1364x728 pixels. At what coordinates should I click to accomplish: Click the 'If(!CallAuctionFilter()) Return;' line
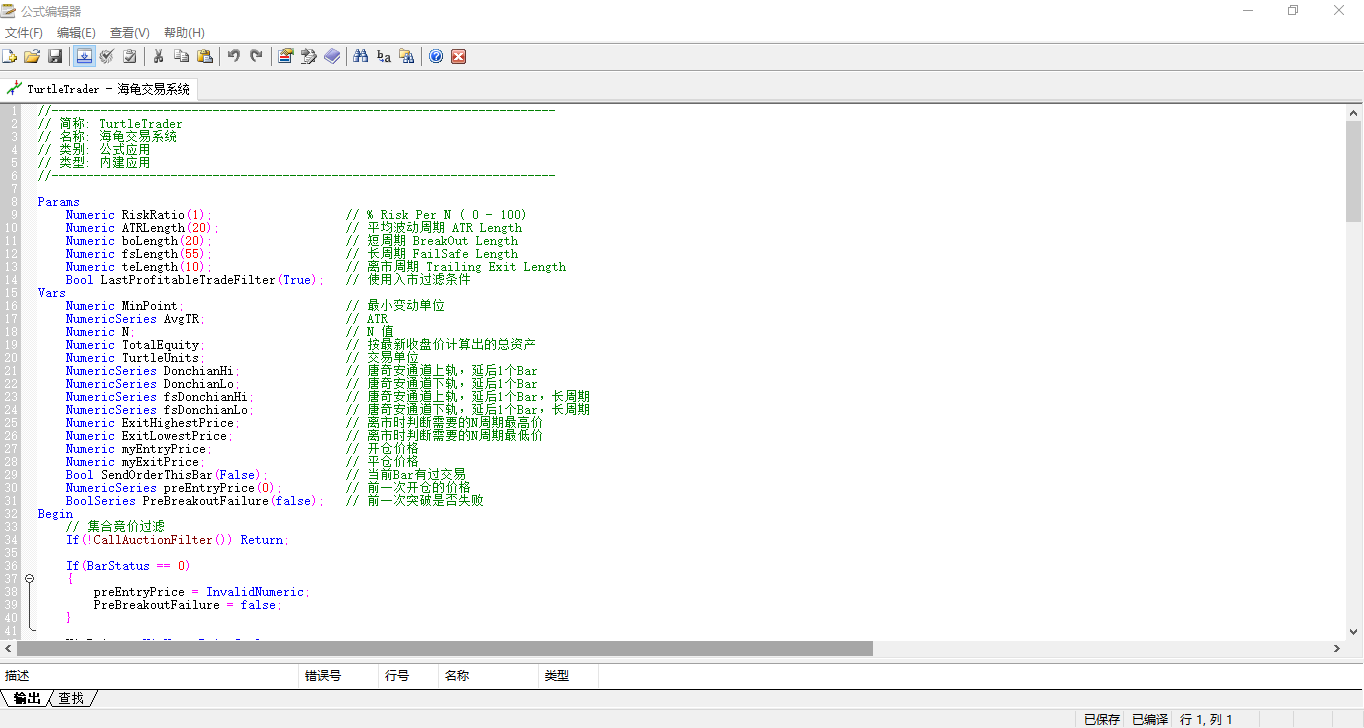coord(178,540)
